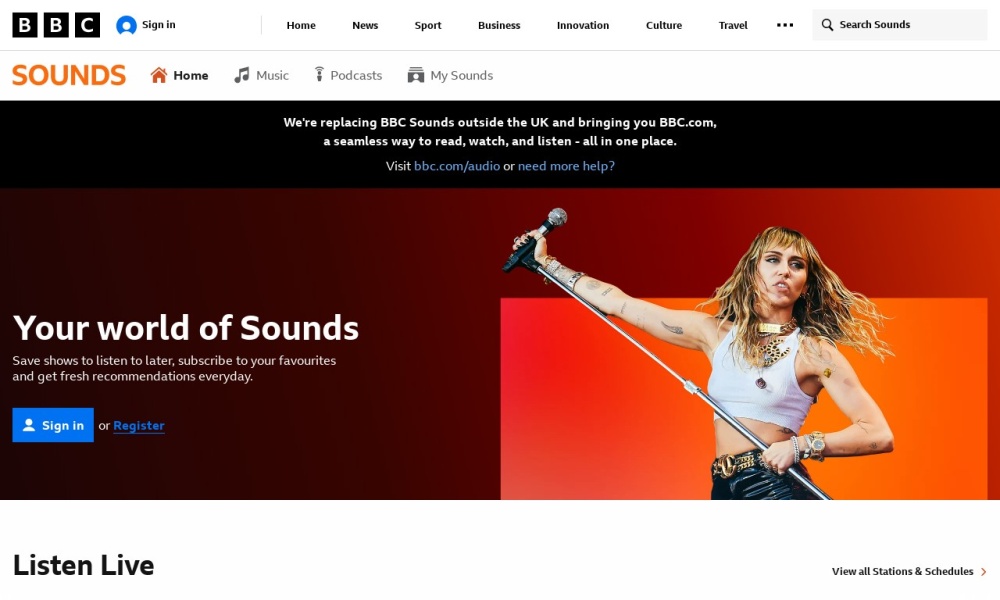Expand the three-dot more menu
The height and width of the screenshot is (600, 1000).
click(785, 25)
